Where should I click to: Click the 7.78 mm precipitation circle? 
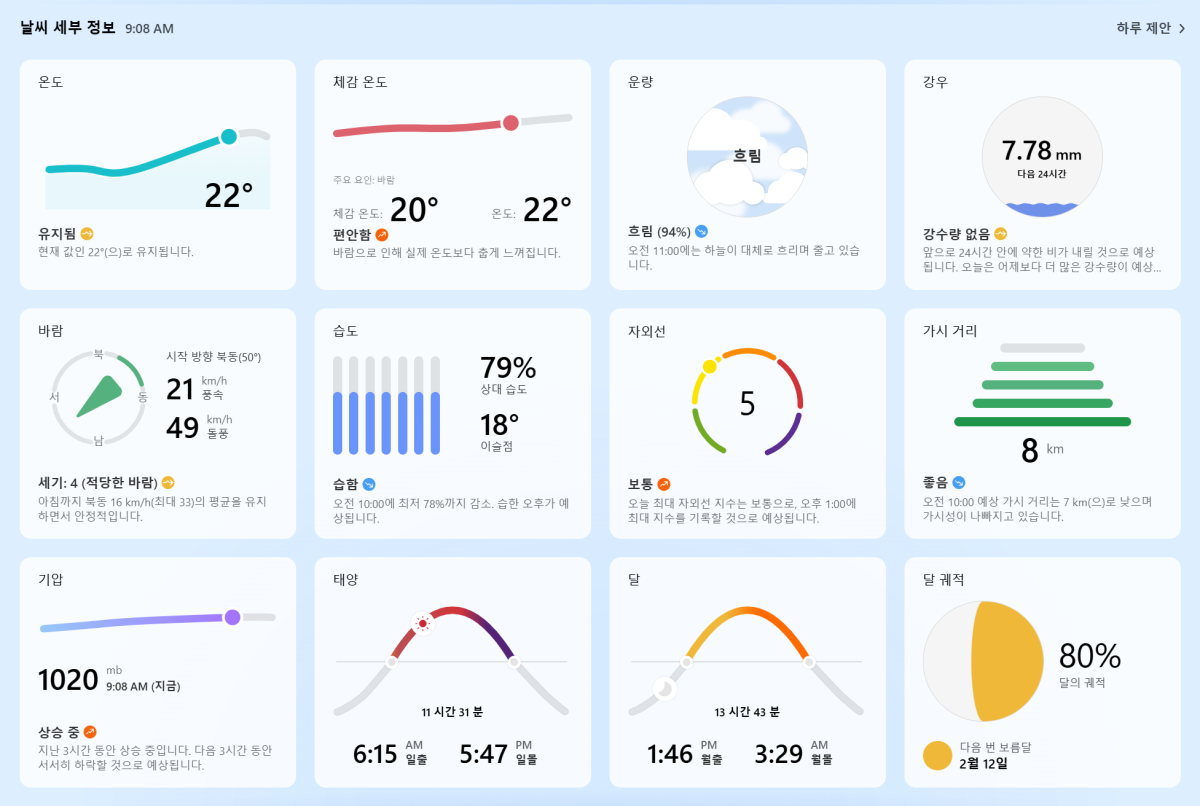1042,156
